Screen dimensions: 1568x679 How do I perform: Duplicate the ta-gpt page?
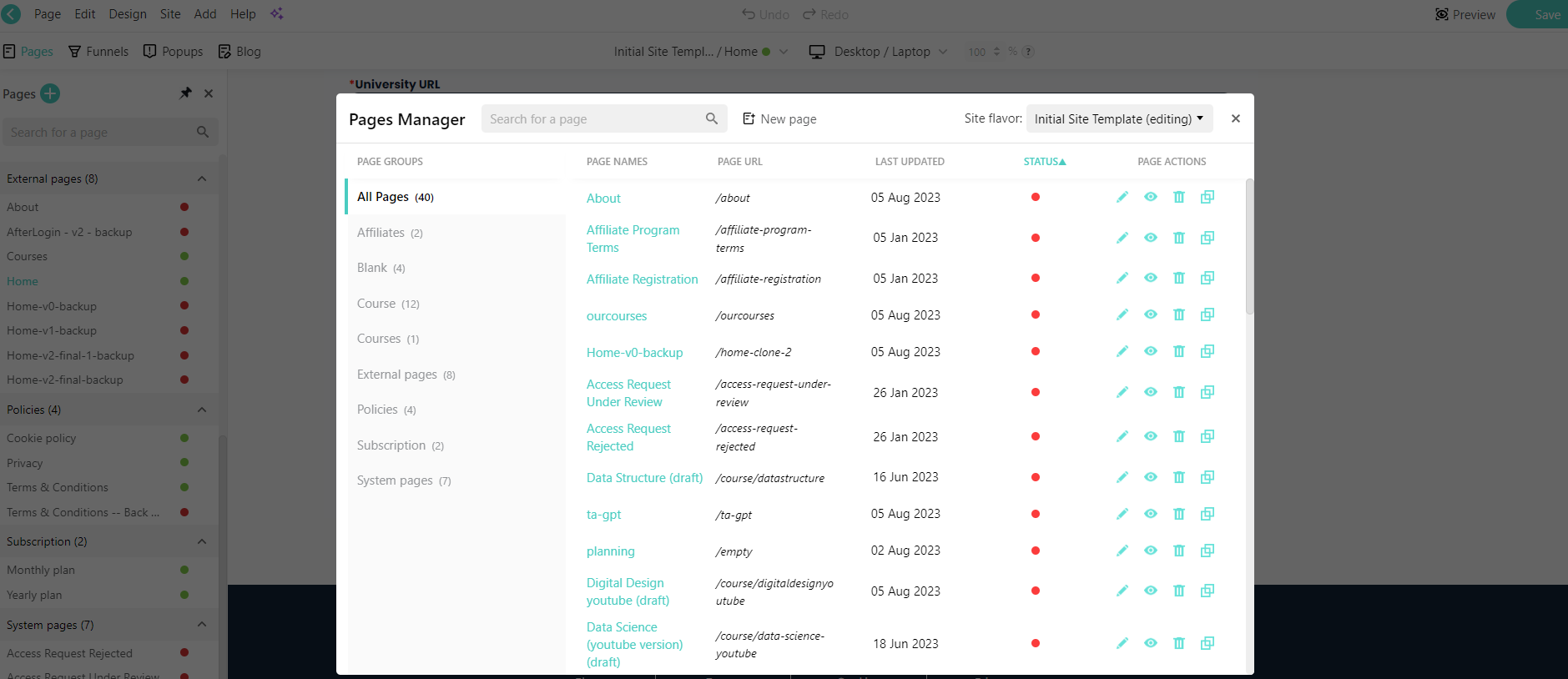point(1208,514)
